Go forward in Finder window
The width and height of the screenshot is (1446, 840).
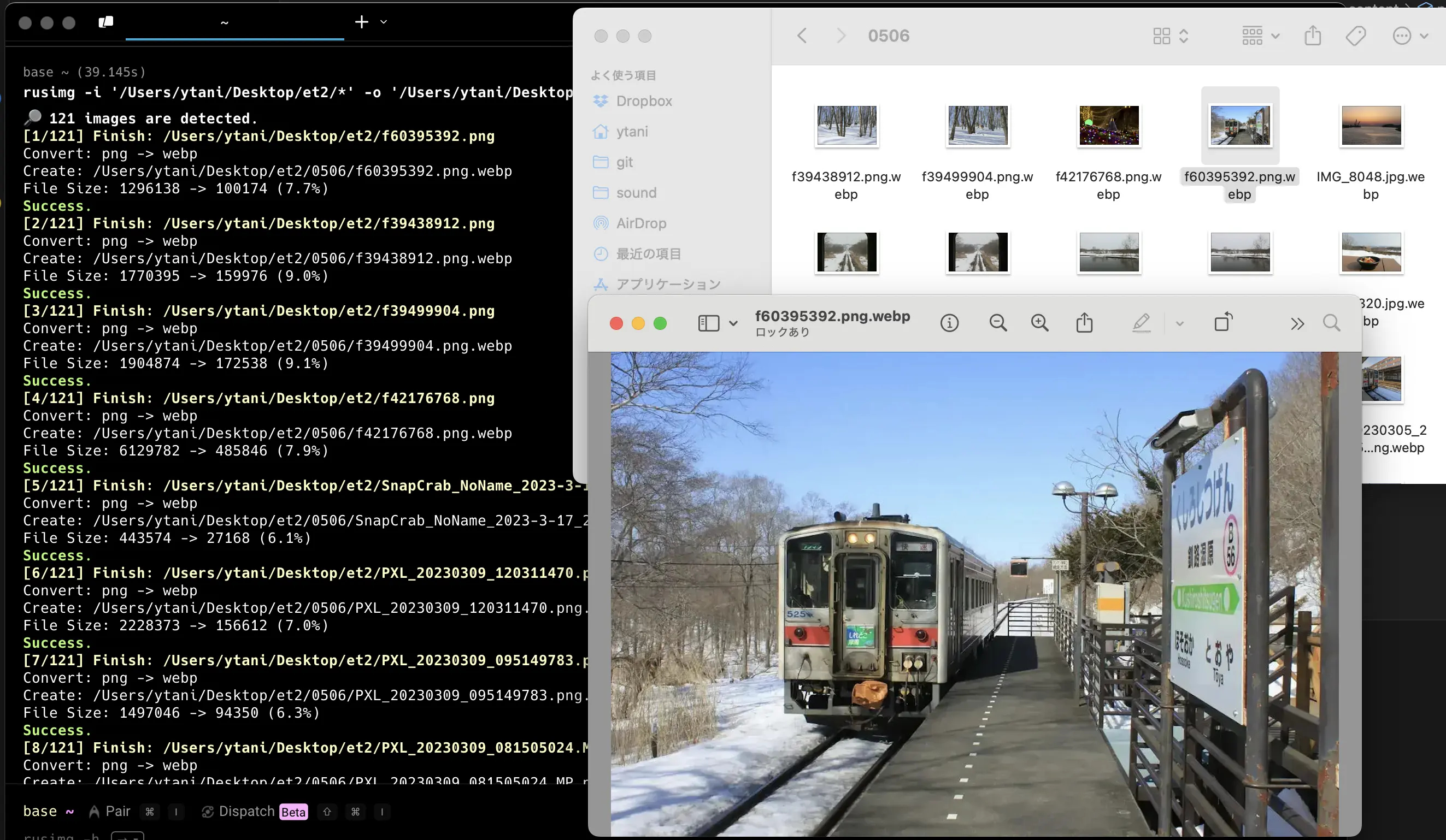(840, 36)
